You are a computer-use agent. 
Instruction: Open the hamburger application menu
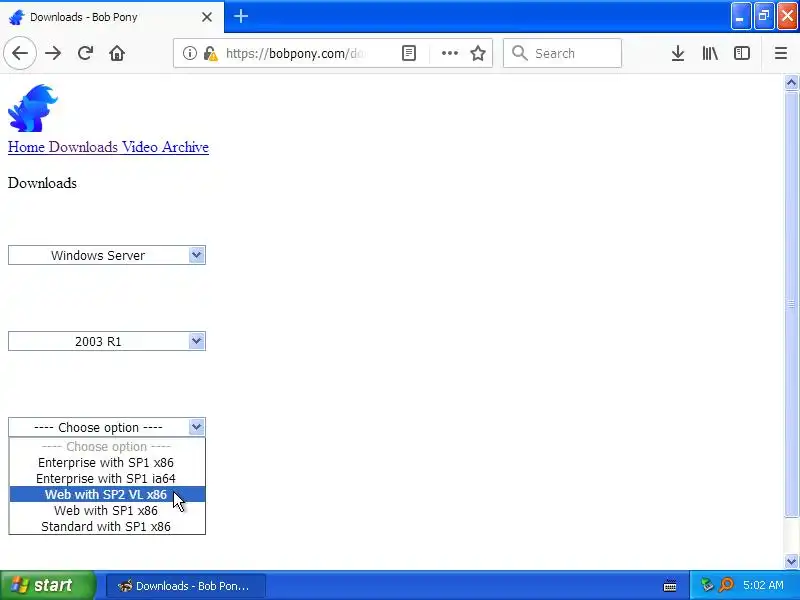(781, 53)
